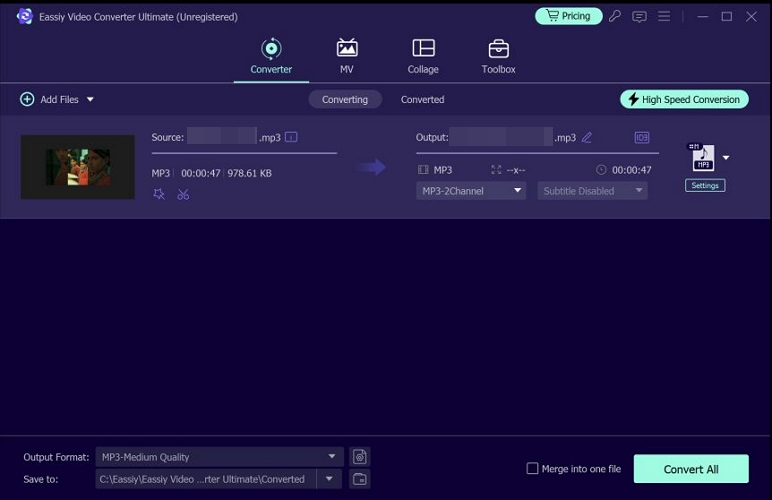Click the audio file thumbnail
This screenshot has height=500, width=772.
click(77, 167)
